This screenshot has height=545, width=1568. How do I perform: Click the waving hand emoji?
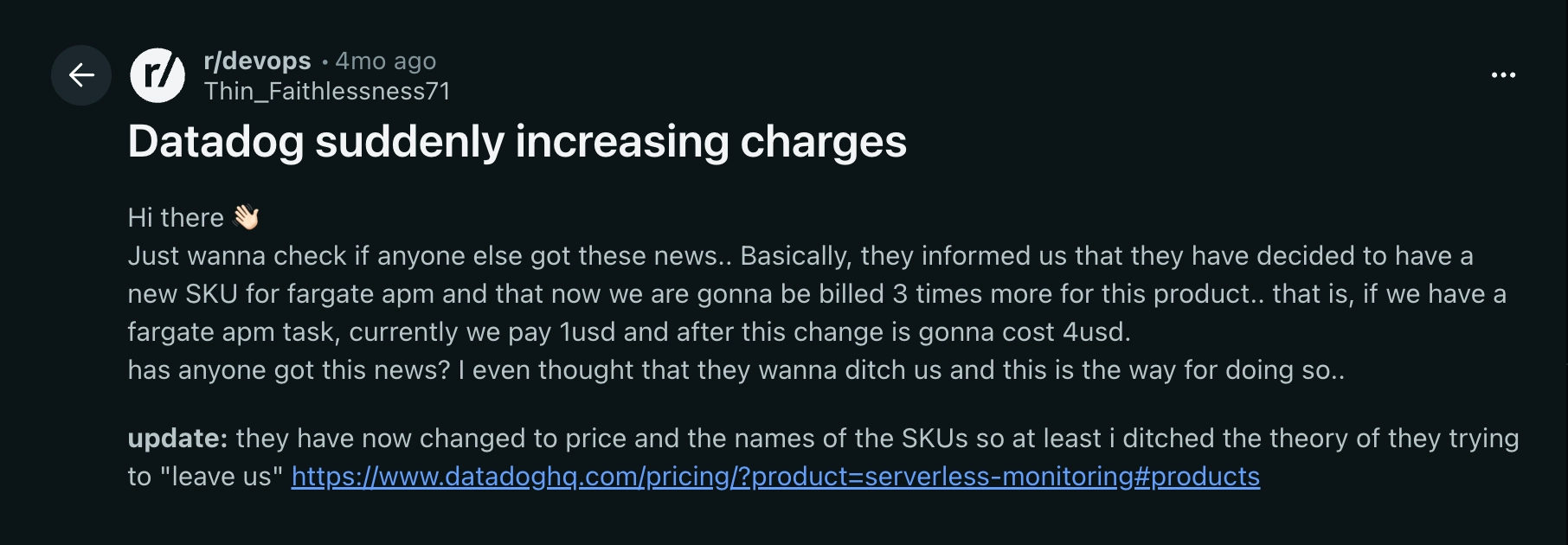(x=247, y=217)
